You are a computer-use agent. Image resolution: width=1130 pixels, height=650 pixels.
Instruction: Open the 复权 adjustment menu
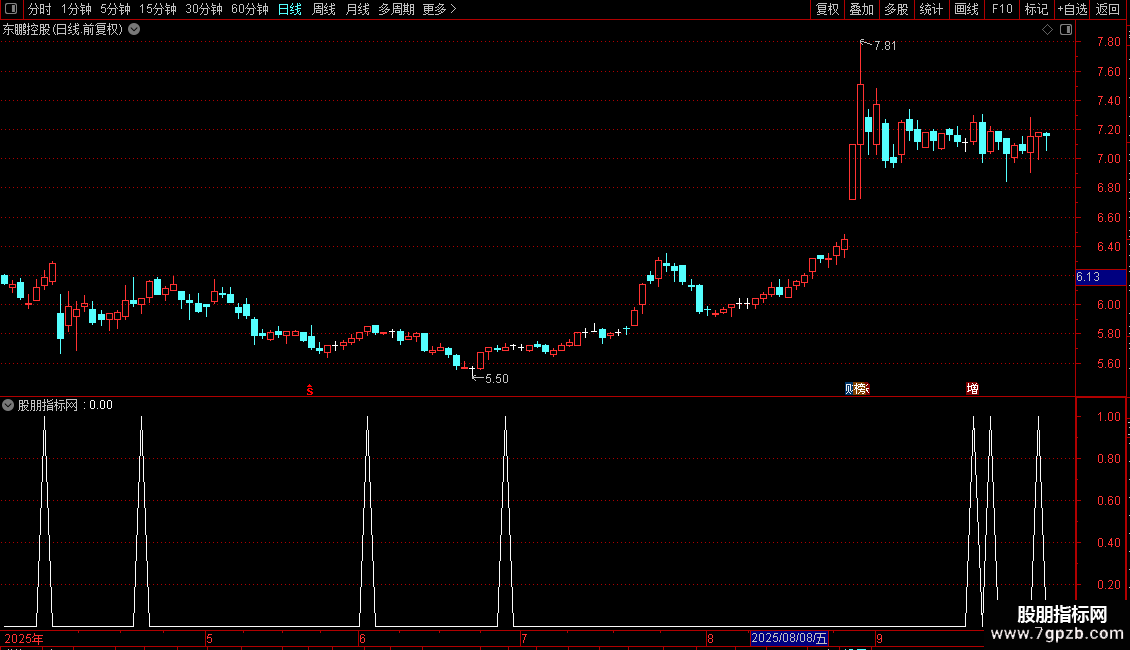tap(827, 9)
